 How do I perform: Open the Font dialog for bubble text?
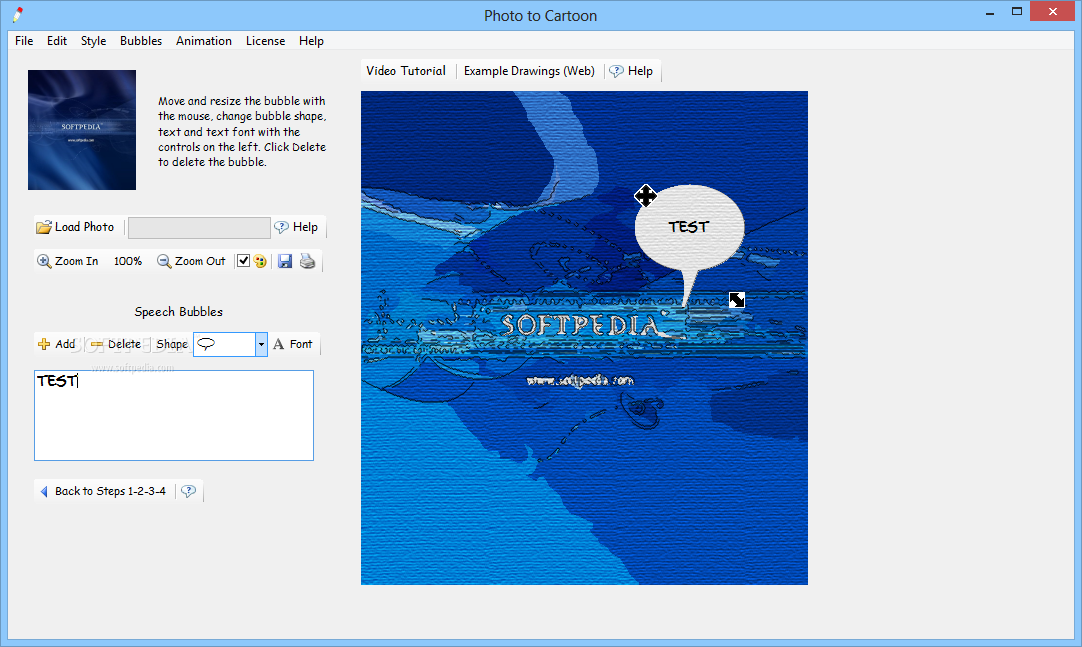(293, 344)
